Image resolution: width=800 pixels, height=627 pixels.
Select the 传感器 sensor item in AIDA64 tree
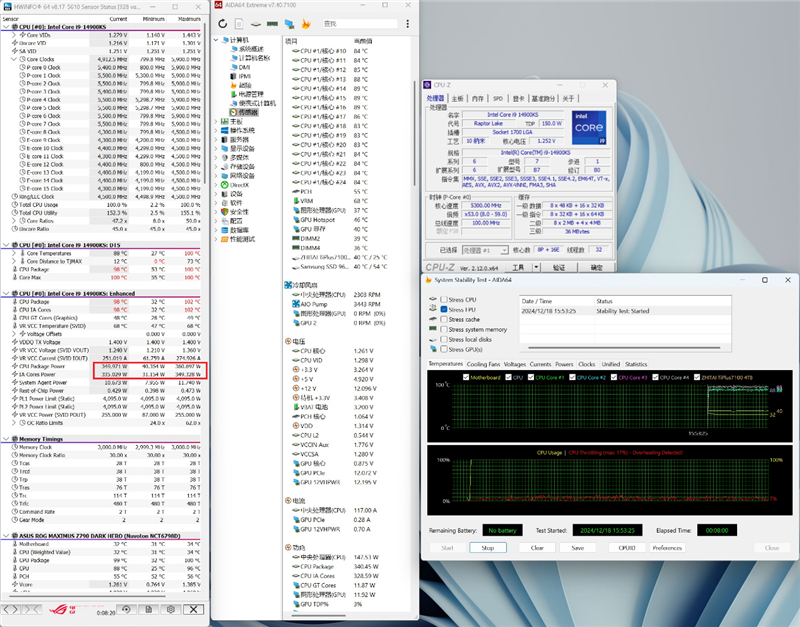click(x=244, y=112)
